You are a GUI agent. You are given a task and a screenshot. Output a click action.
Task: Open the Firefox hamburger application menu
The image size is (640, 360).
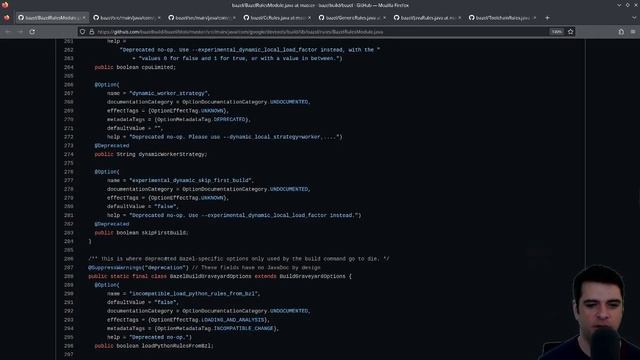point(633,31)
